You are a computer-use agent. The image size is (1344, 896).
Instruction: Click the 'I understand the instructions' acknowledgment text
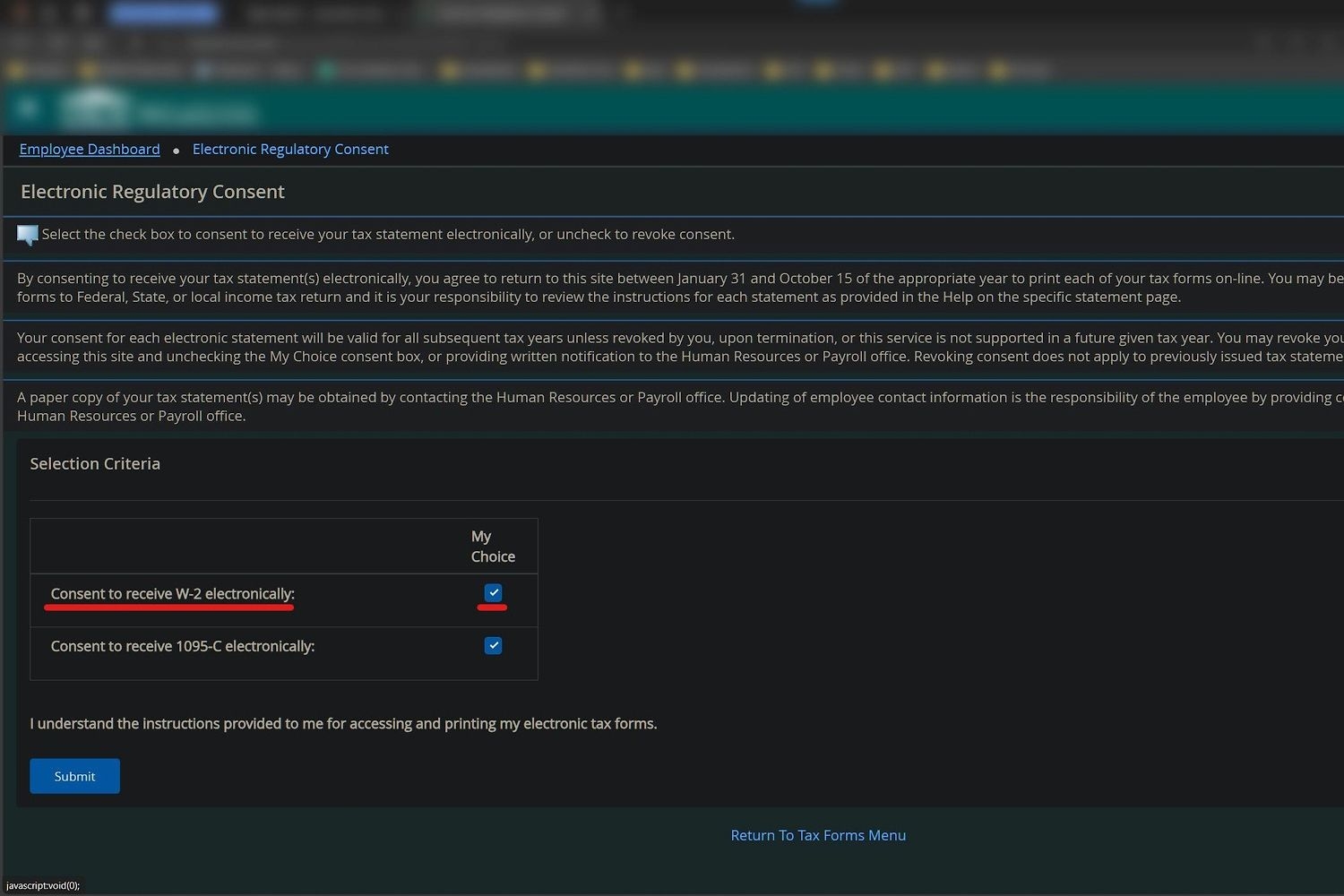(x=343, y=723)
